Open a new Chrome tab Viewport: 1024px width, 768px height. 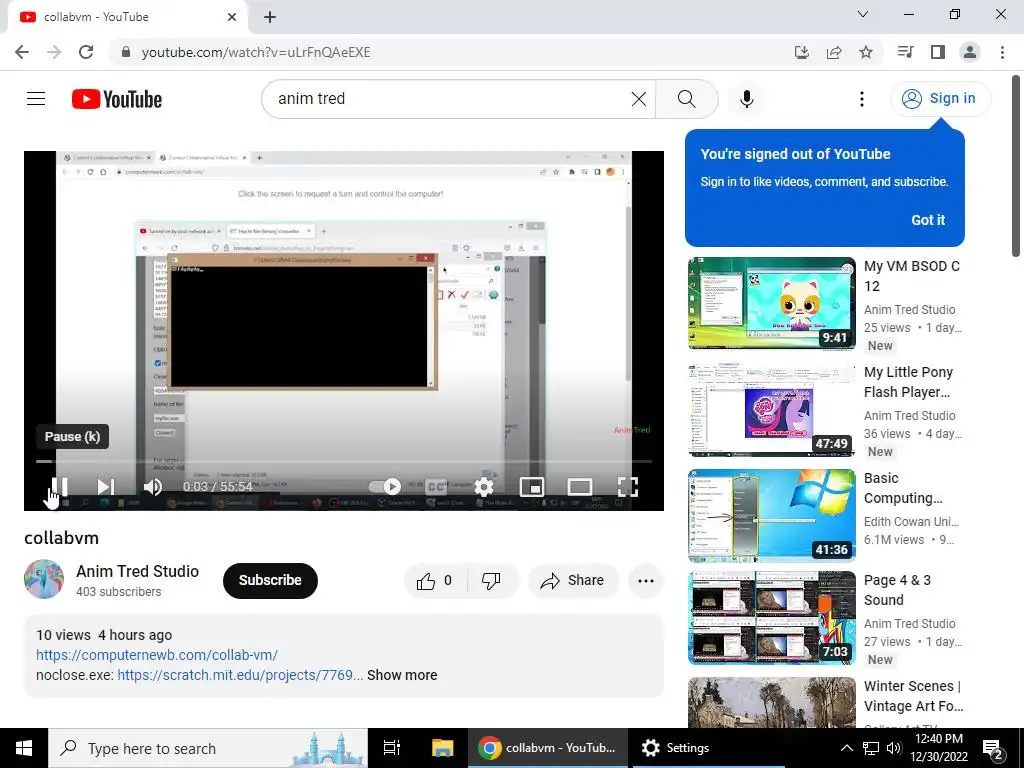270,17
